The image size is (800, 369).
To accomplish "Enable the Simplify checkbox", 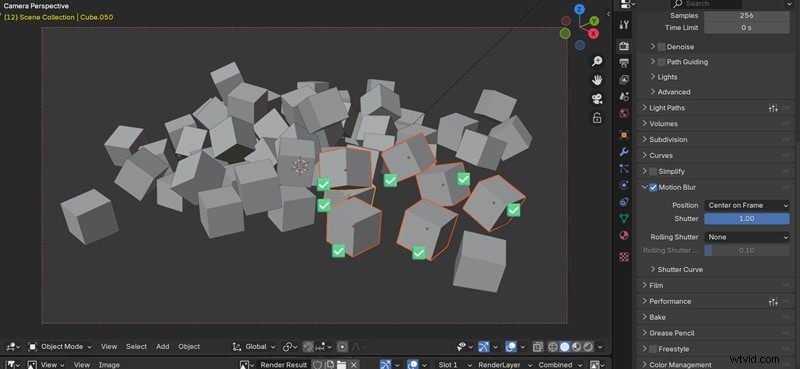I will pyautogui.click(x=653, y=171).
